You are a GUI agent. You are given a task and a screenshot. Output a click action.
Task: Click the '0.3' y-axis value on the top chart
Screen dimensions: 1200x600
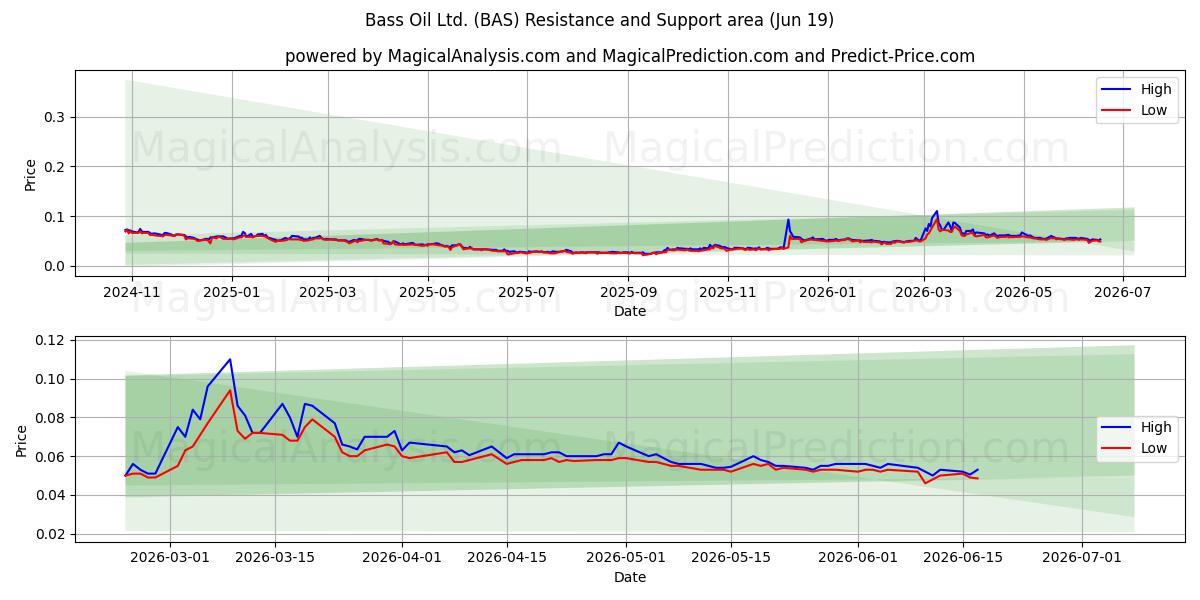pyautogui.click(x=56, y=117)
